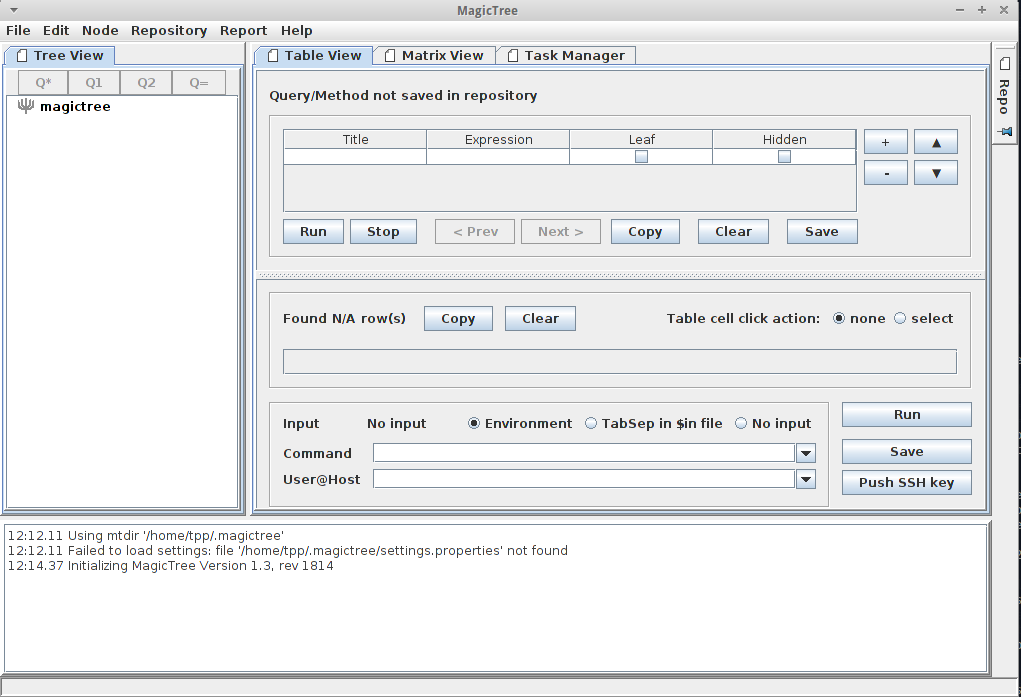
Task: Click the empty Title cell in the query table
Action: click(x=355, y=156)
